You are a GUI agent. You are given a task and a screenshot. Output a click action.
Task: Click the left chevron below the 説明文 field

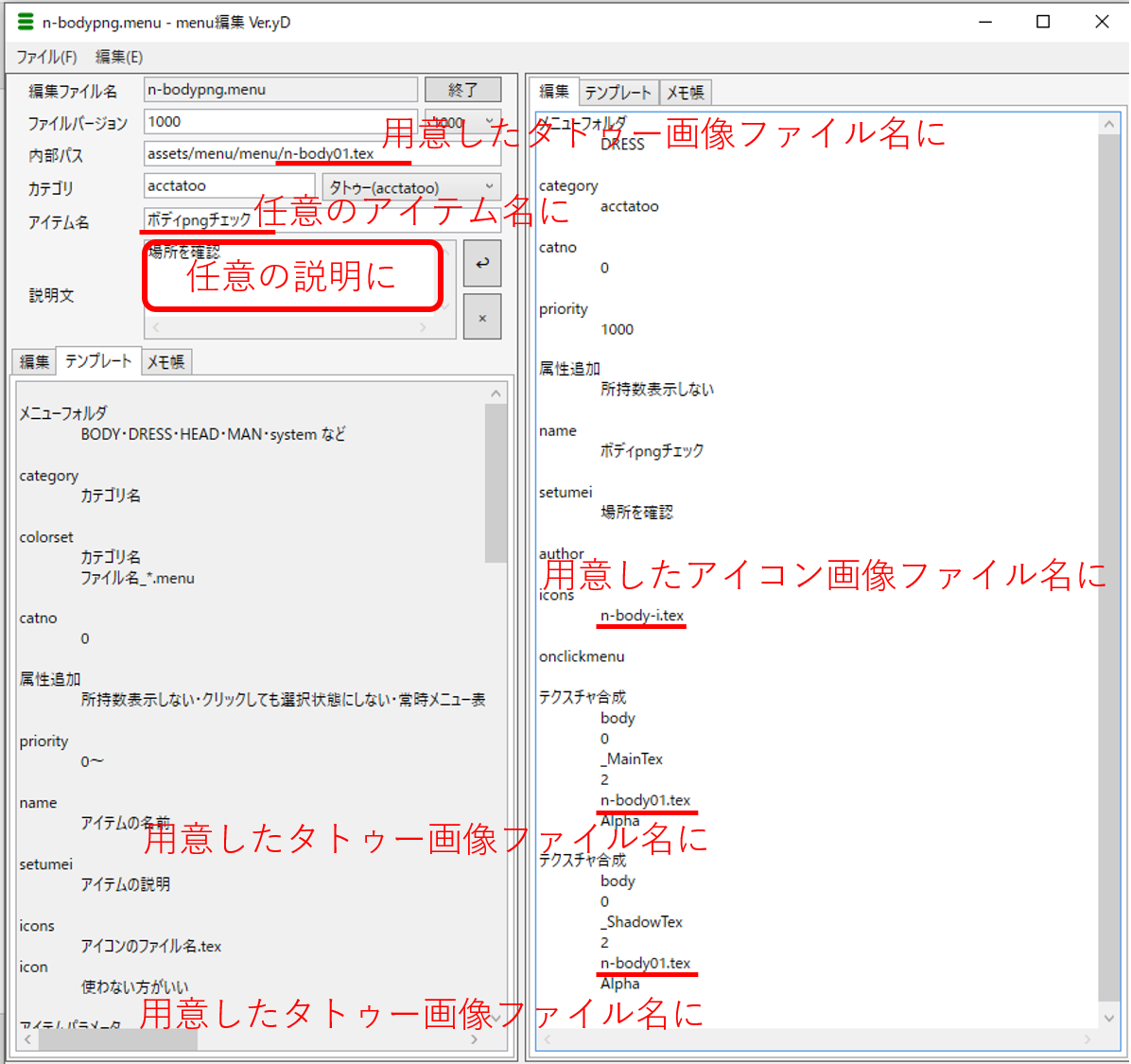tap(154, 326)
